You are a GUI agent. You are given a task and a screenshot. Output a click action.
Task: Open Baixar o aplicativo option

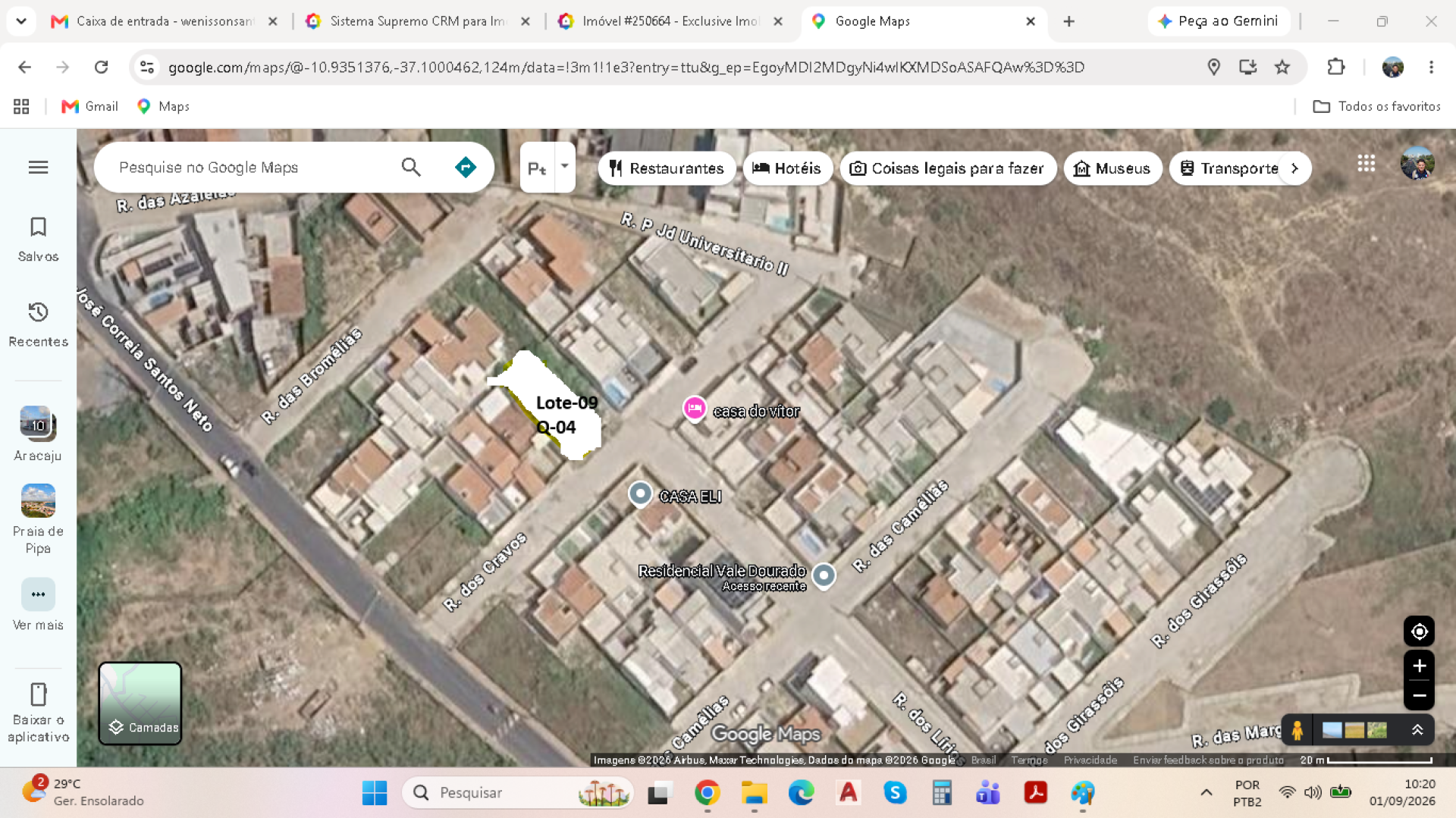point(38,712)
